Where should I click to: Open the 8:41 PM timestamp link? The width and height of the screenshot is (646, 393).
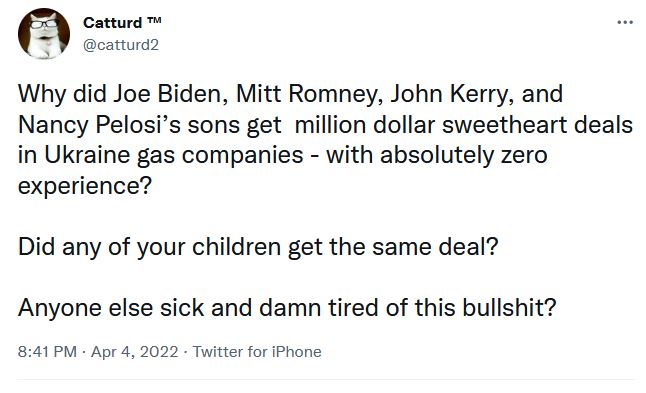click(47, 352)
